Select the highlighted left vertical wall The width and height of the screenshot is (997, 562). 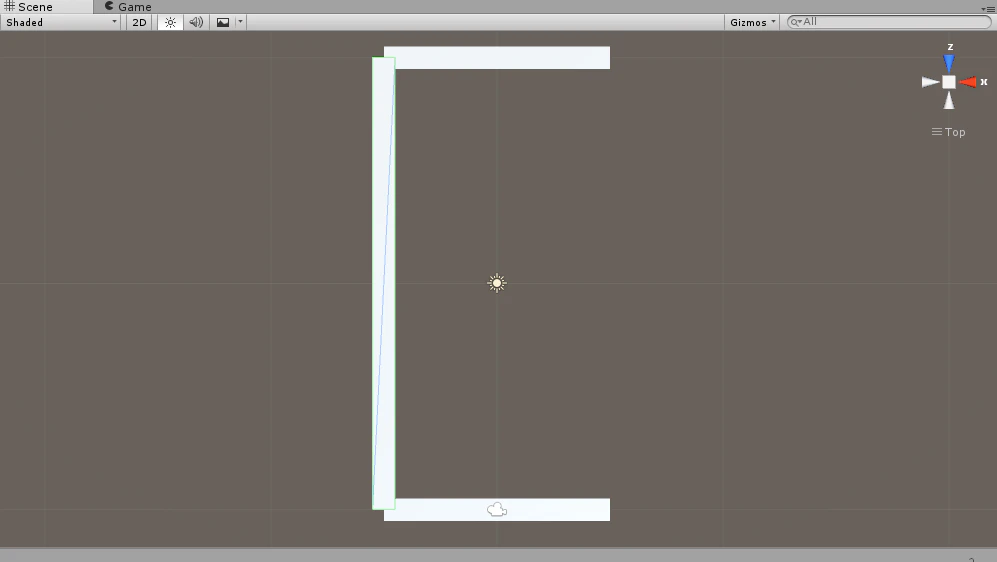tap(383, 284)
